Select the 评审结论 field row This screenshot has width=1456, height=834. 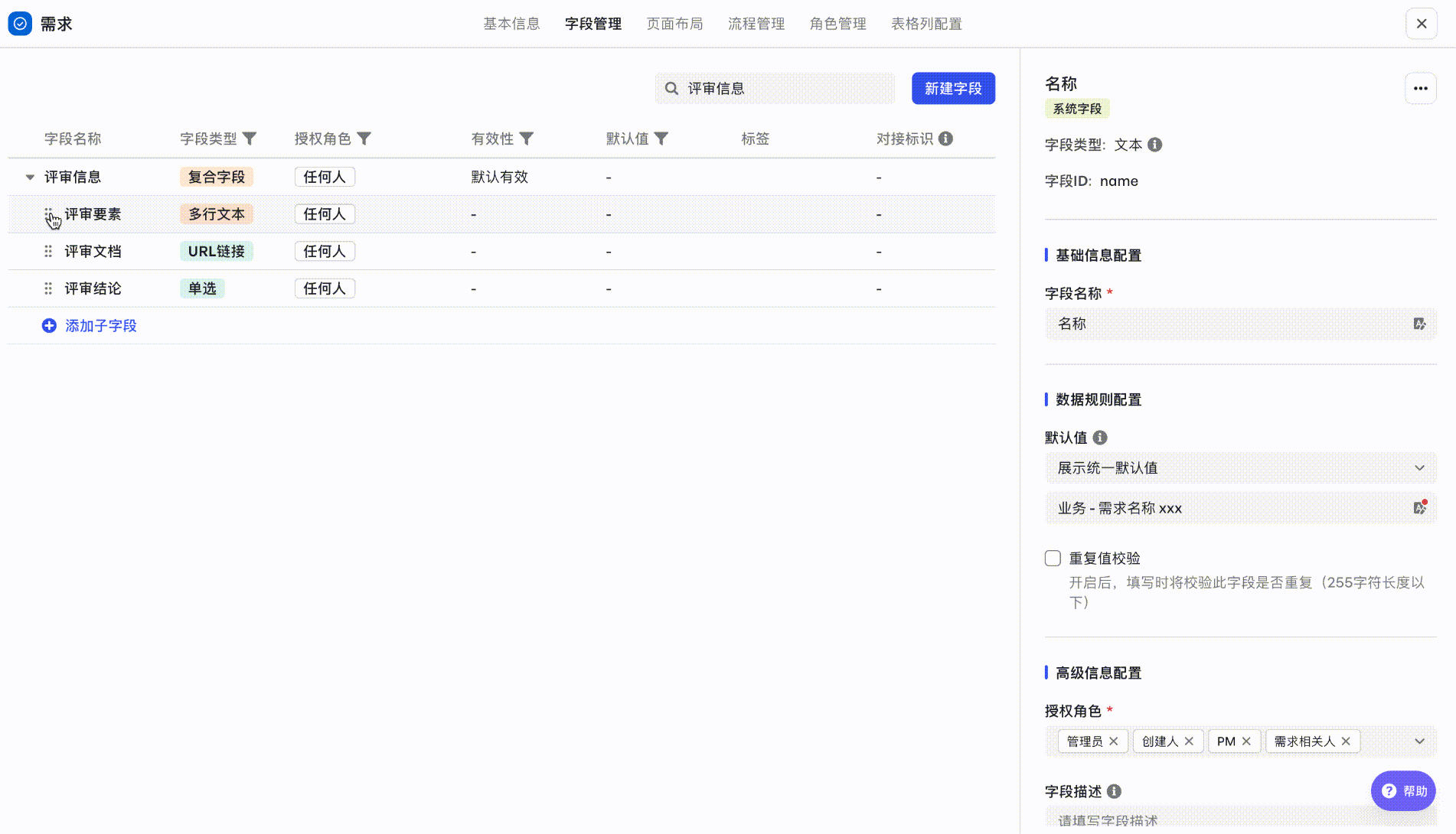(501, 288)
